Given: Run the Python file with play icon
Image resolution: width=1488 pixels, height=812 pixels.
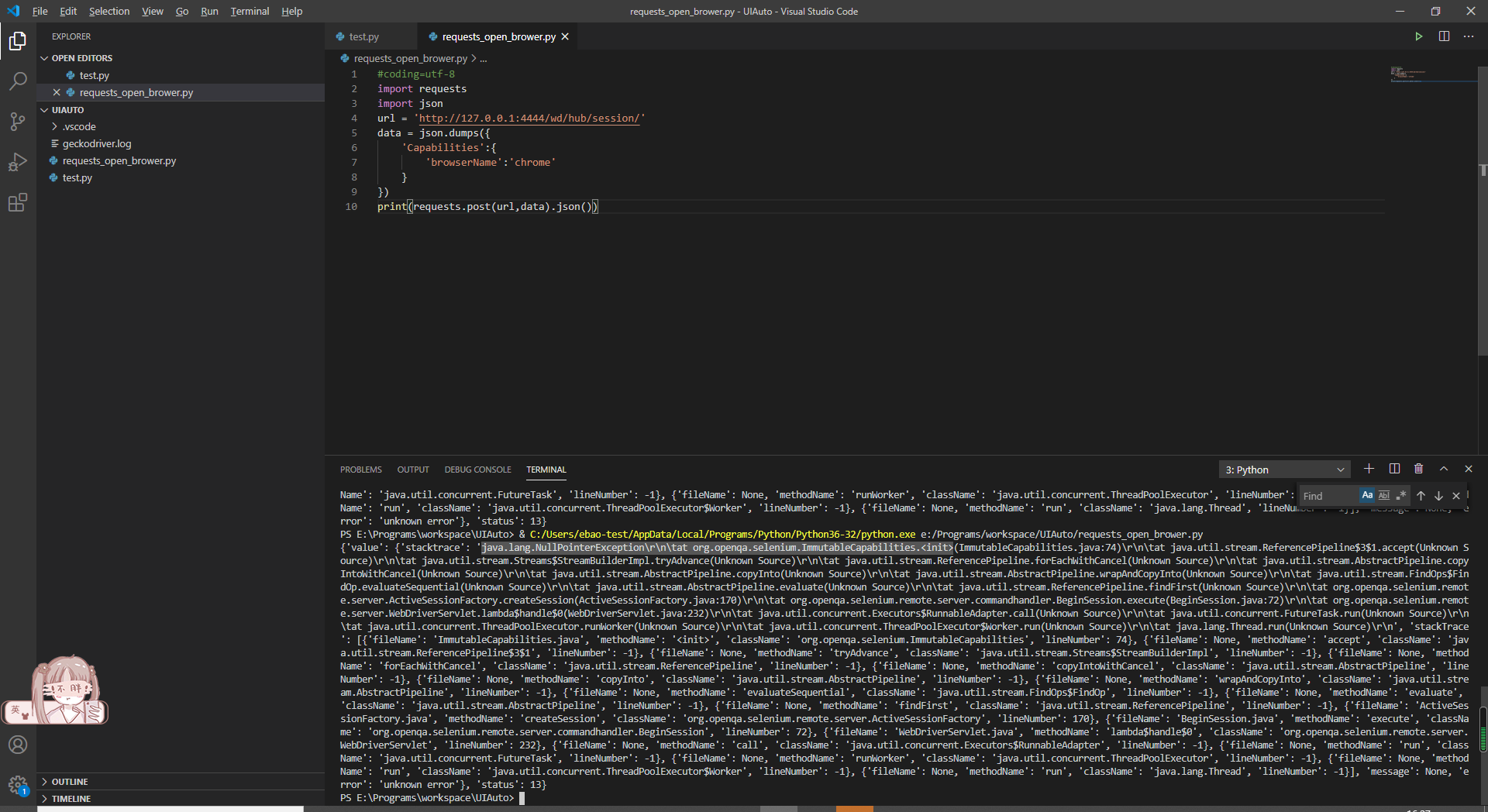Looking at the screenshot, I should [x=1418, y=36].
